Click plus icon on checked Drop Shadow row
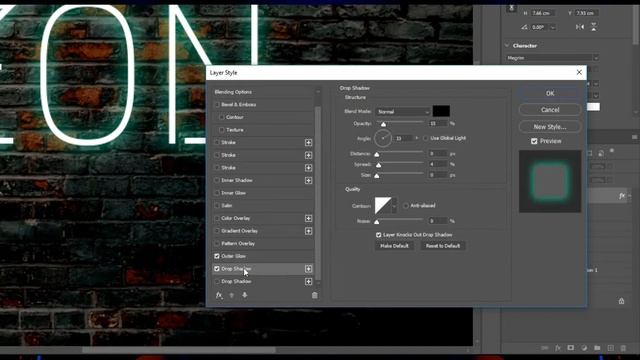Screen dimensions: 640x360 [308, 269]
